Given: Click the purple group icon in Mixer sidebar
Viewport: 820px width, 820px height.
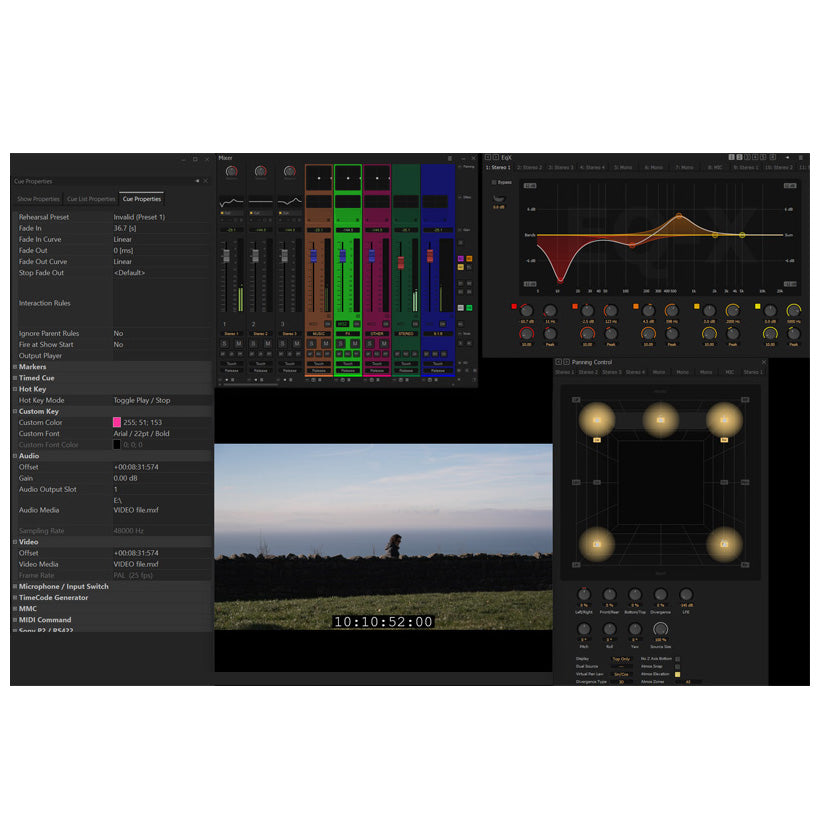Looking at the screenshot, I should pos(461,258).
